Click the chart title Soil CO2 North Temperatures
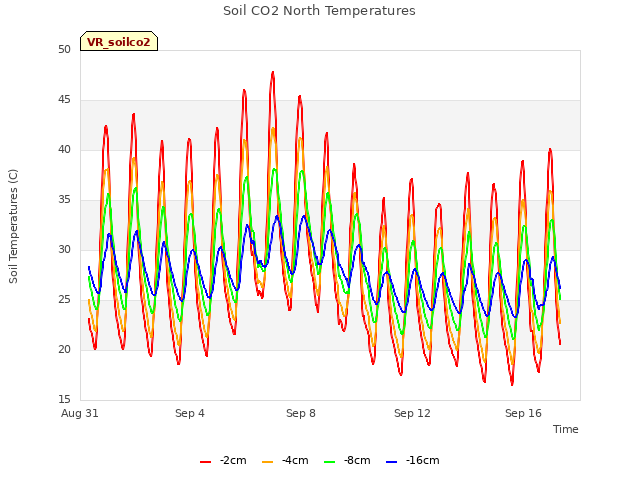 (319, 11)
